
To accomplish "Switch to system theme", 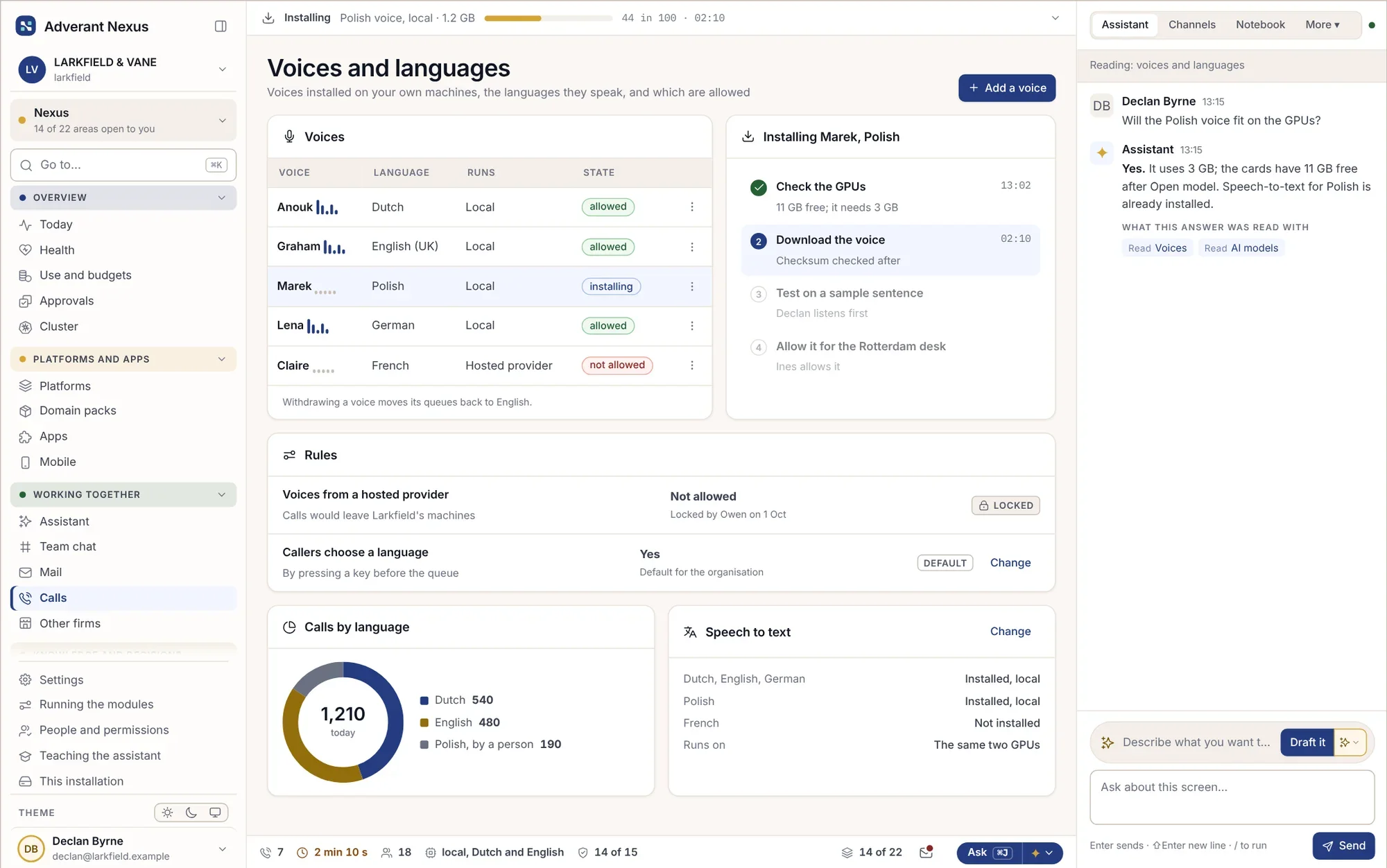I will [215, 813].
